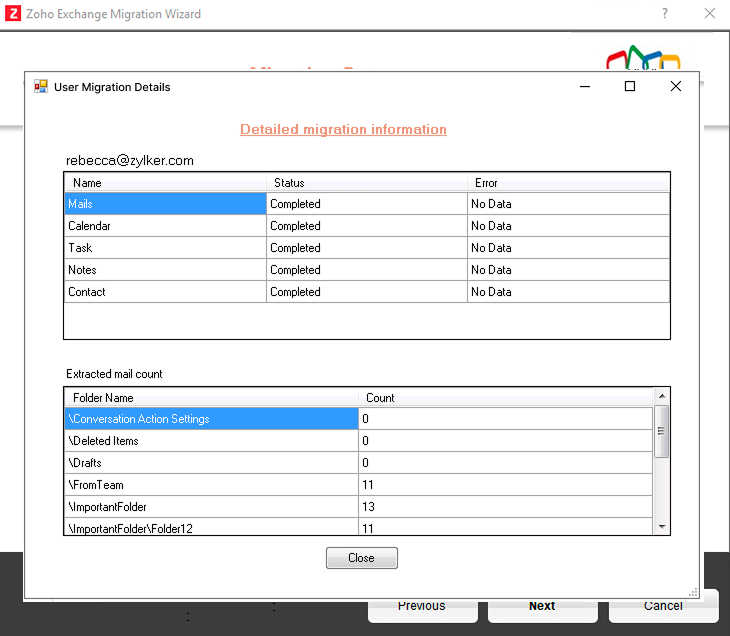Minimize the User Migration Details window
Viewport: 730px width, 636px height.
tap(585, 87)
